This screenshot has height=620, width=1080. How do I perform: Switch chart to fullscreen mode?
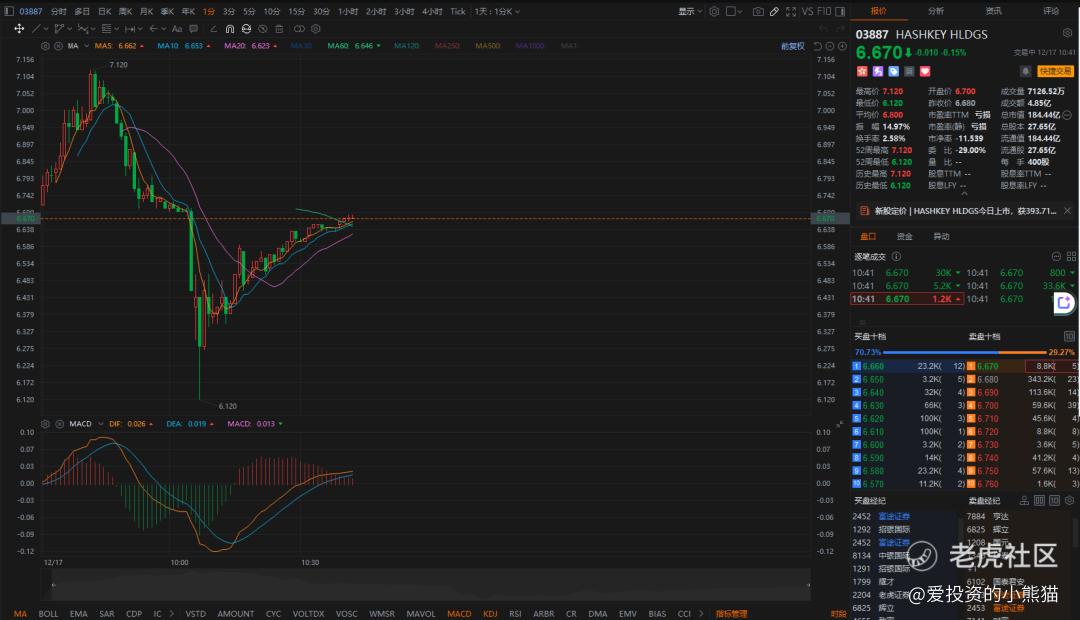click(791, 11)
